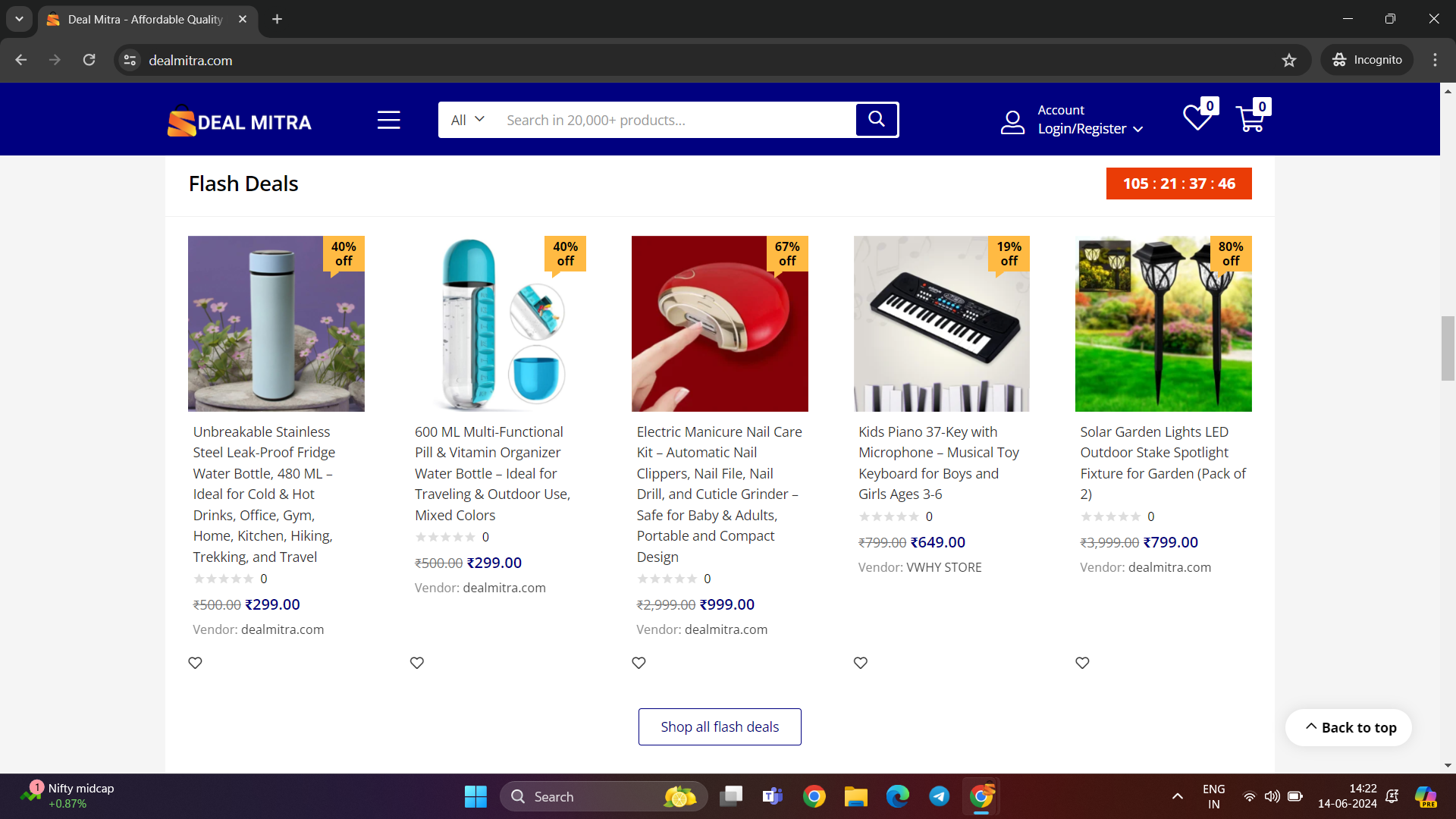Click the product search input field
The image size is (1456, 819).
(675, 120)
